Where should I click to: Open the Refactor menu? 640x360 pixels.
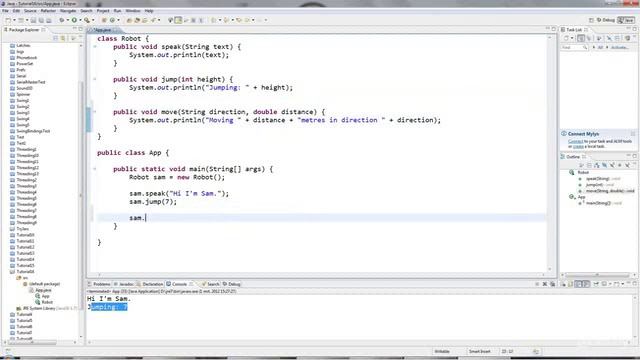pos(48,11)
